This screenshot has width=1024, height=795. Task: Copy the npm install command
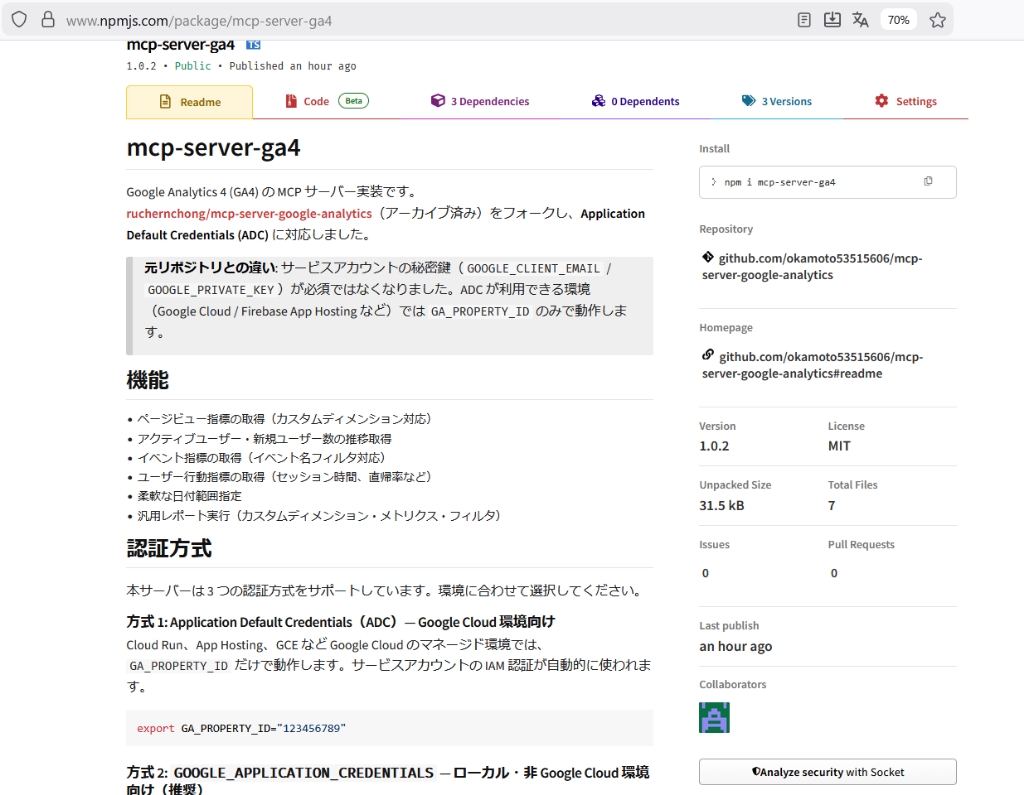click(x=928, y=181)
